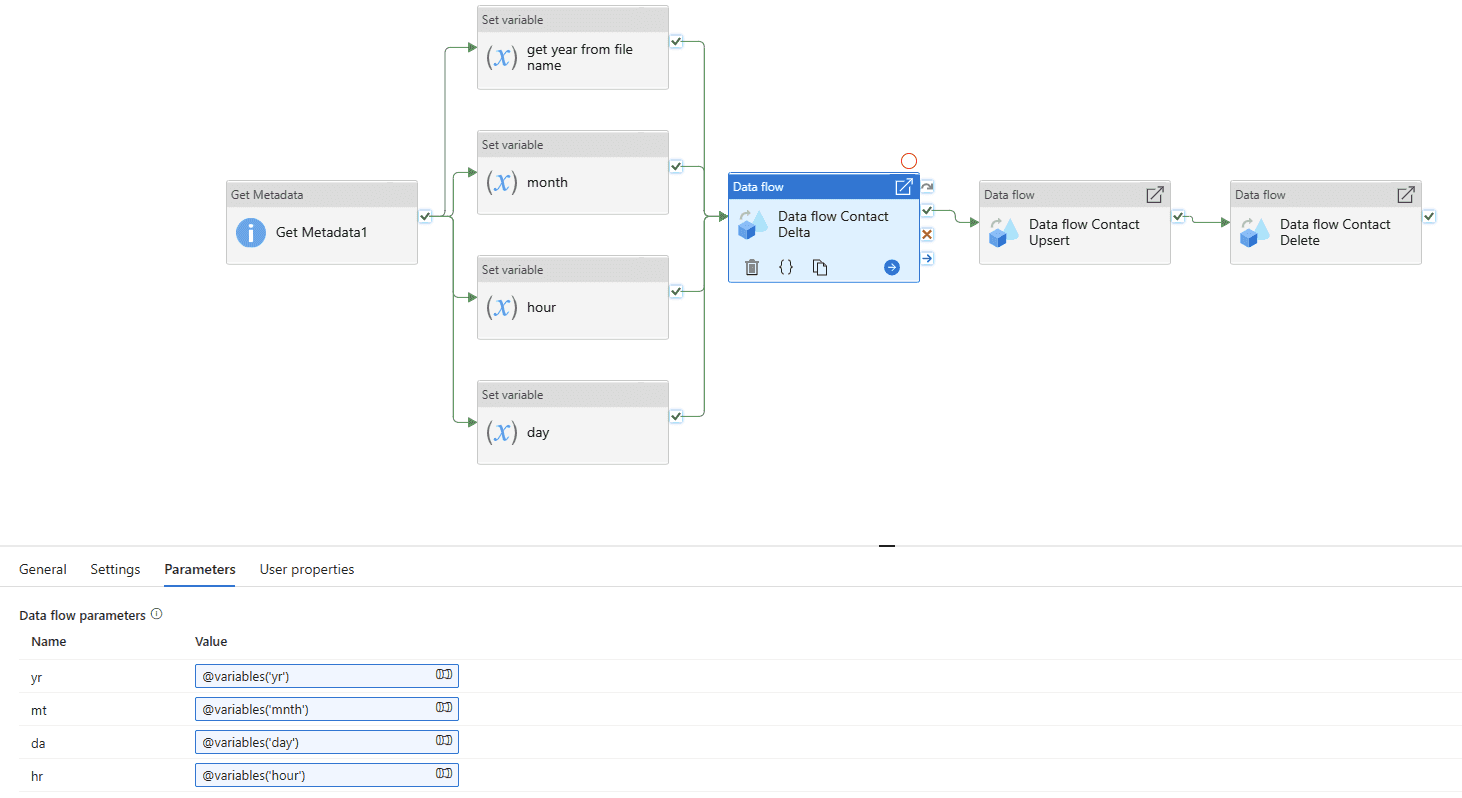Click the da parameter value field
This screenshot has height=798, width=1462.
coord(315,742)
